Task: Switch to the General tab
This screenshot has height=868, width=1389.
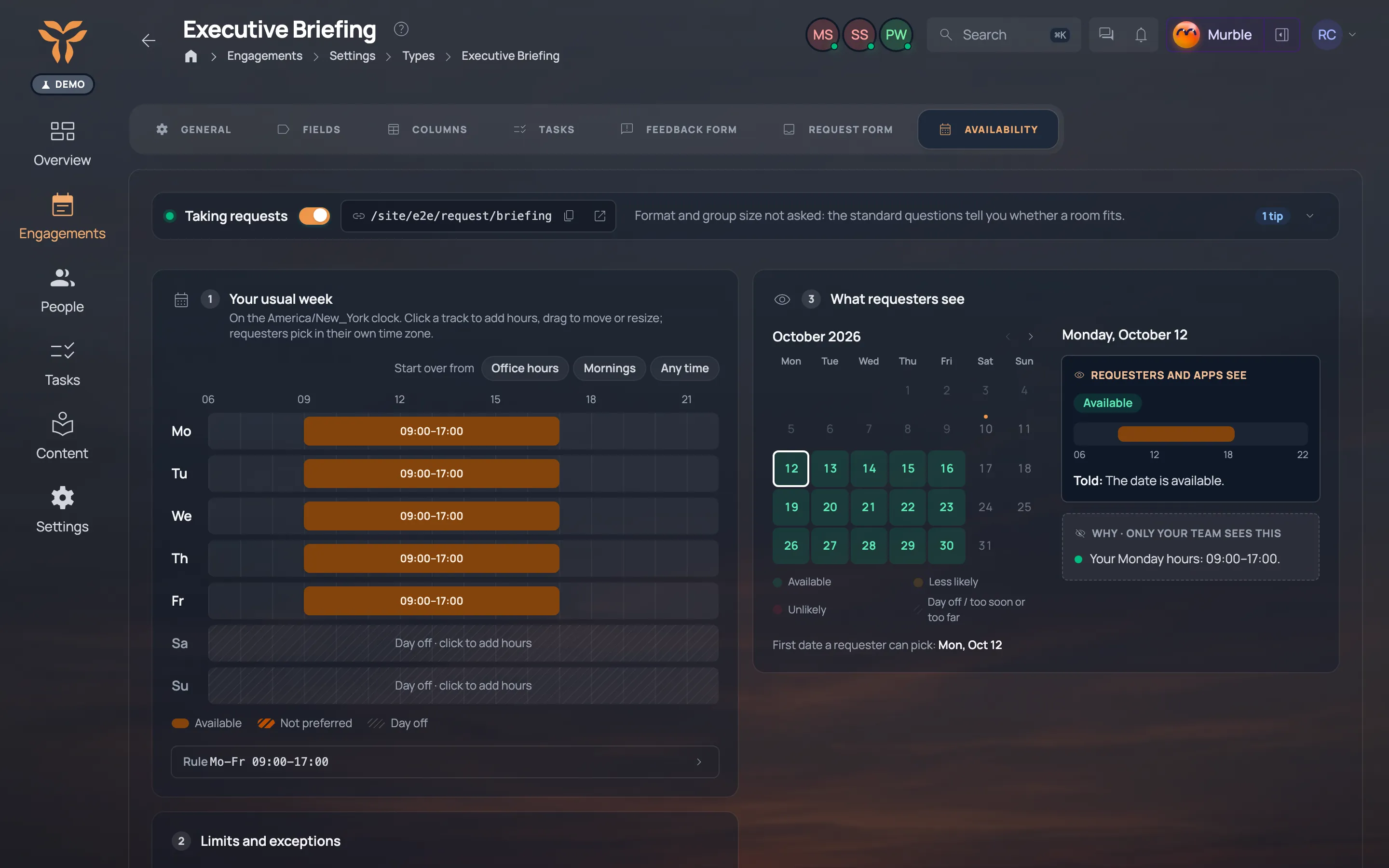Action: 193,129
